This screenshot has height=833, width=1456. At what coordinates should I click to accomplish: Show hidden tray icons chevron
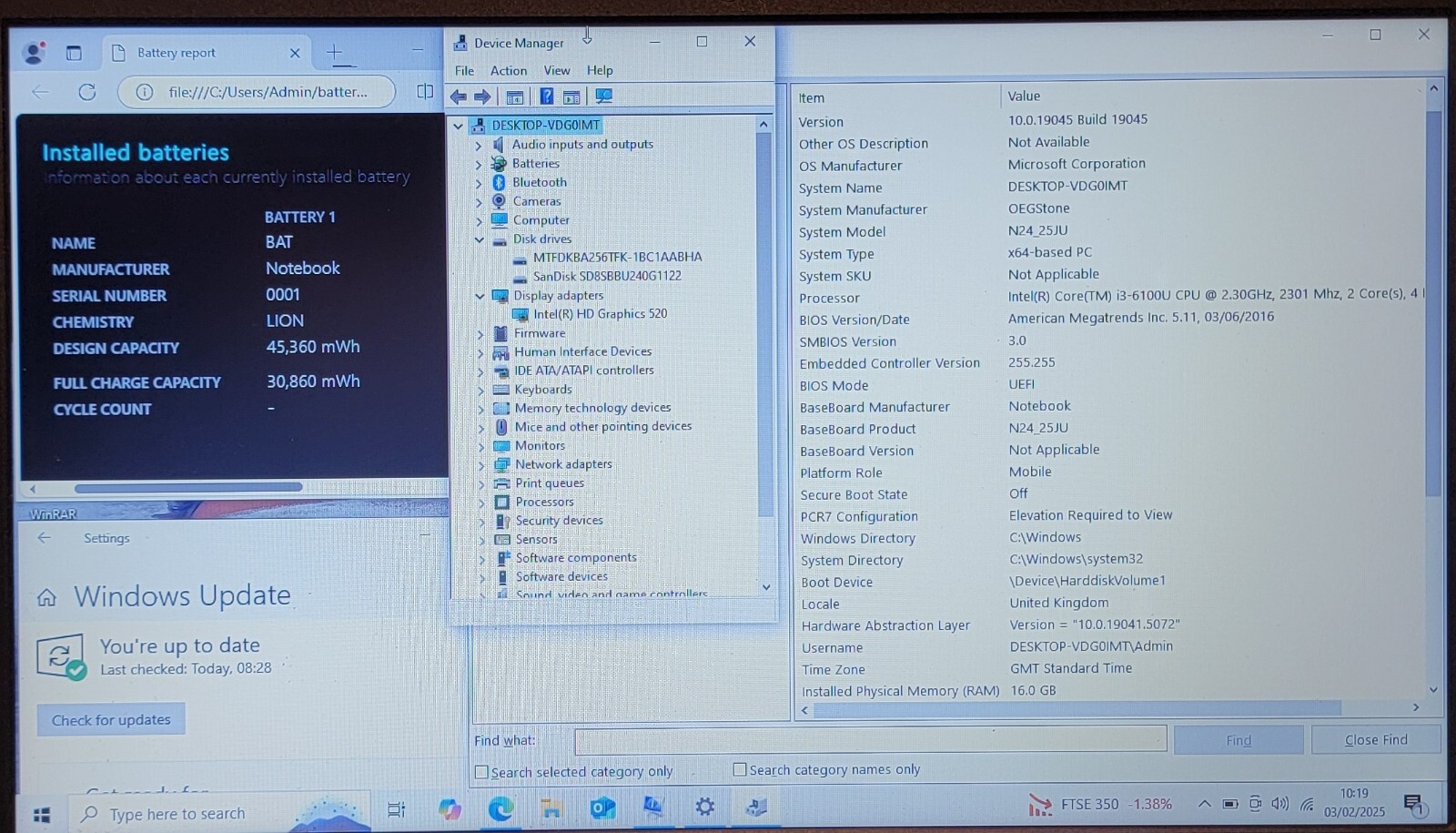pyautogui.click(x=1204, y=804)
